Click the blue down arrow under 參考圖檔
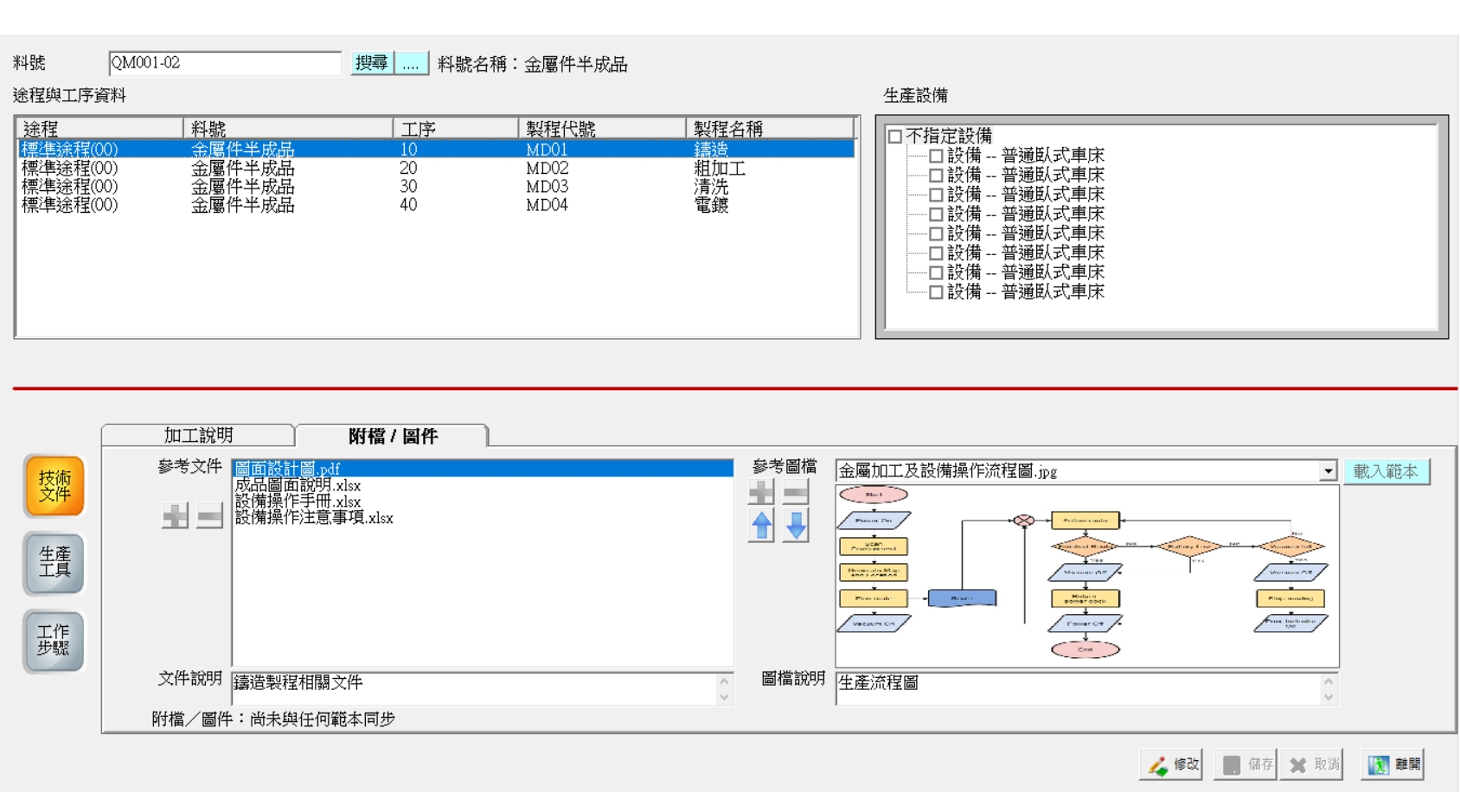 [796, 526]
